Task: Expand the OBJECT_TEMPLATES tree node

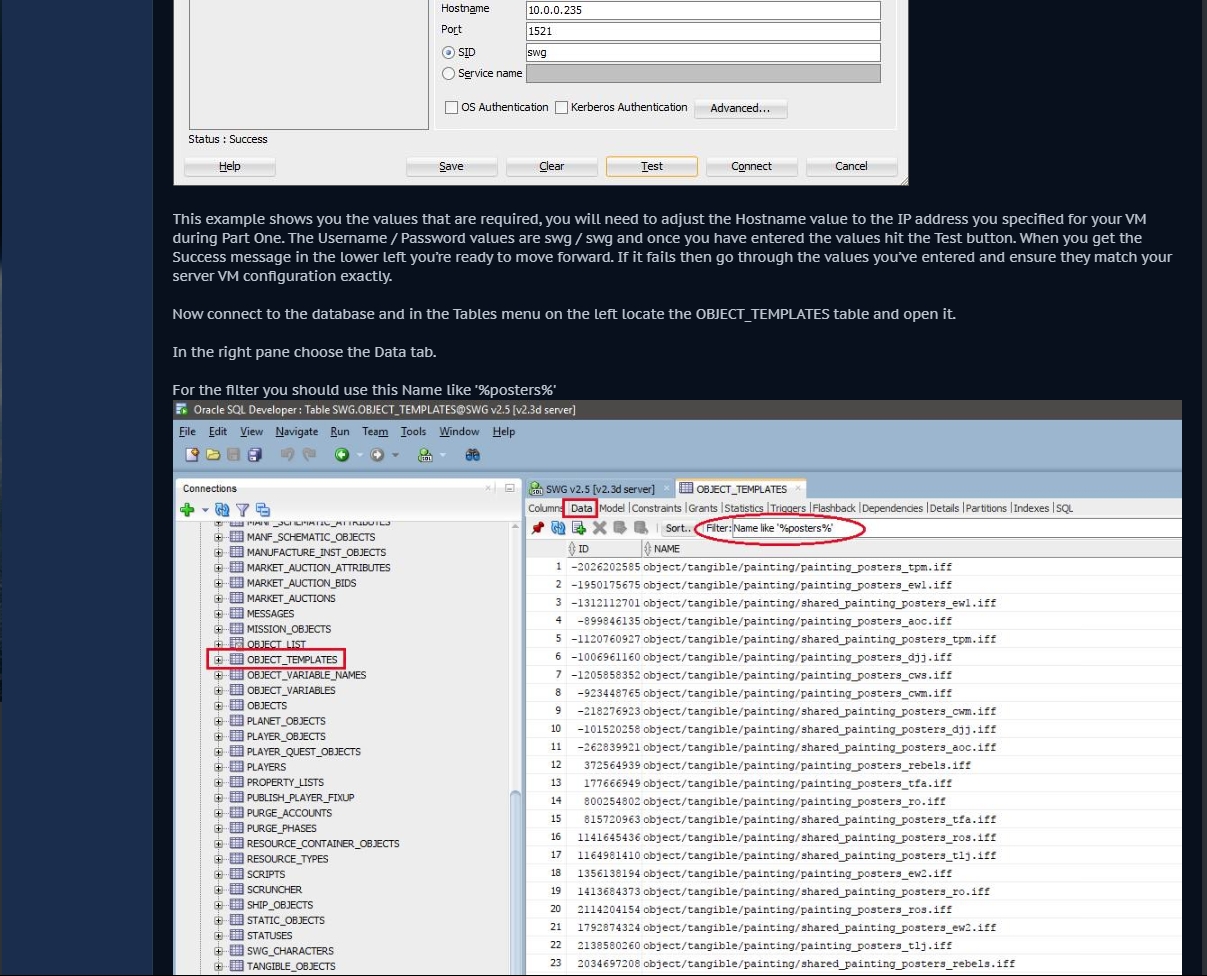Action: [x=218, y=660]
